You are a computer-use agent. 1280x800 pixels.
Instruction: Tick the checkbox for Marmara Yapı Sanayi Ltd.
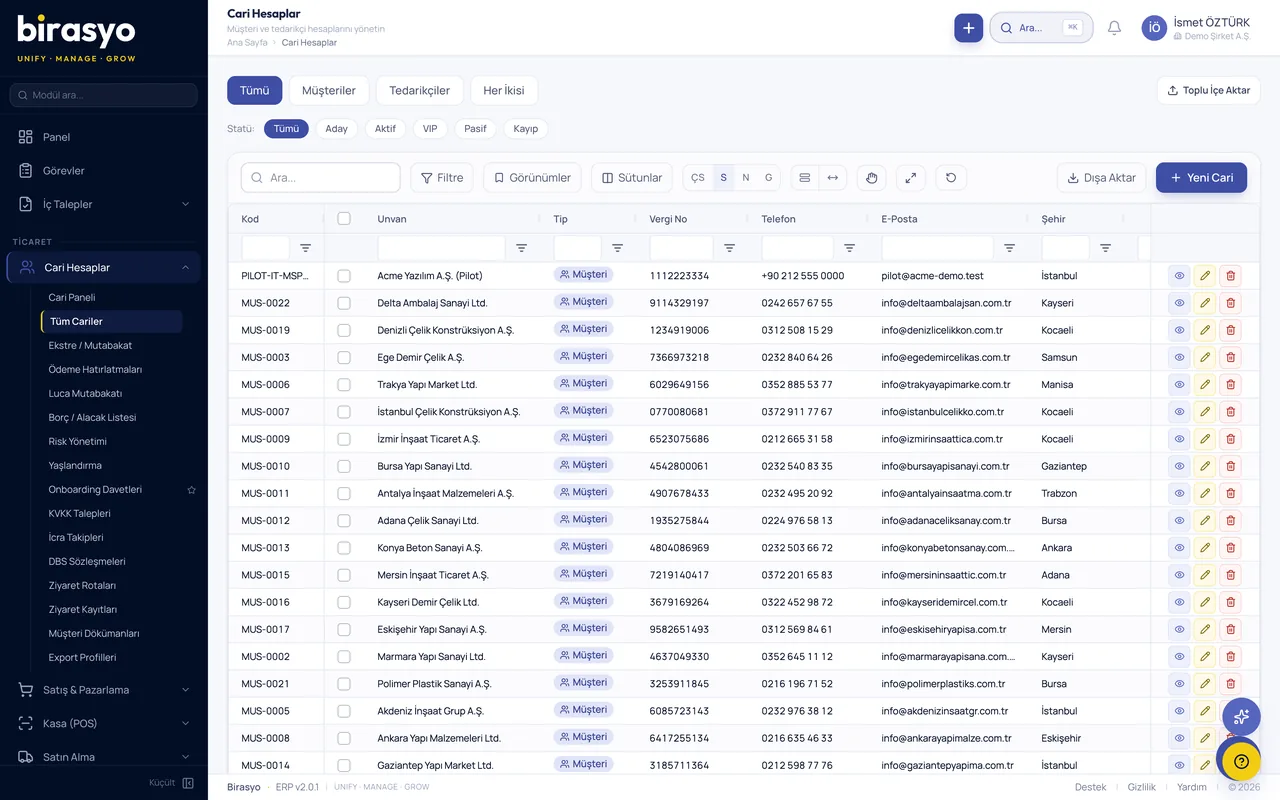[344, 657]
